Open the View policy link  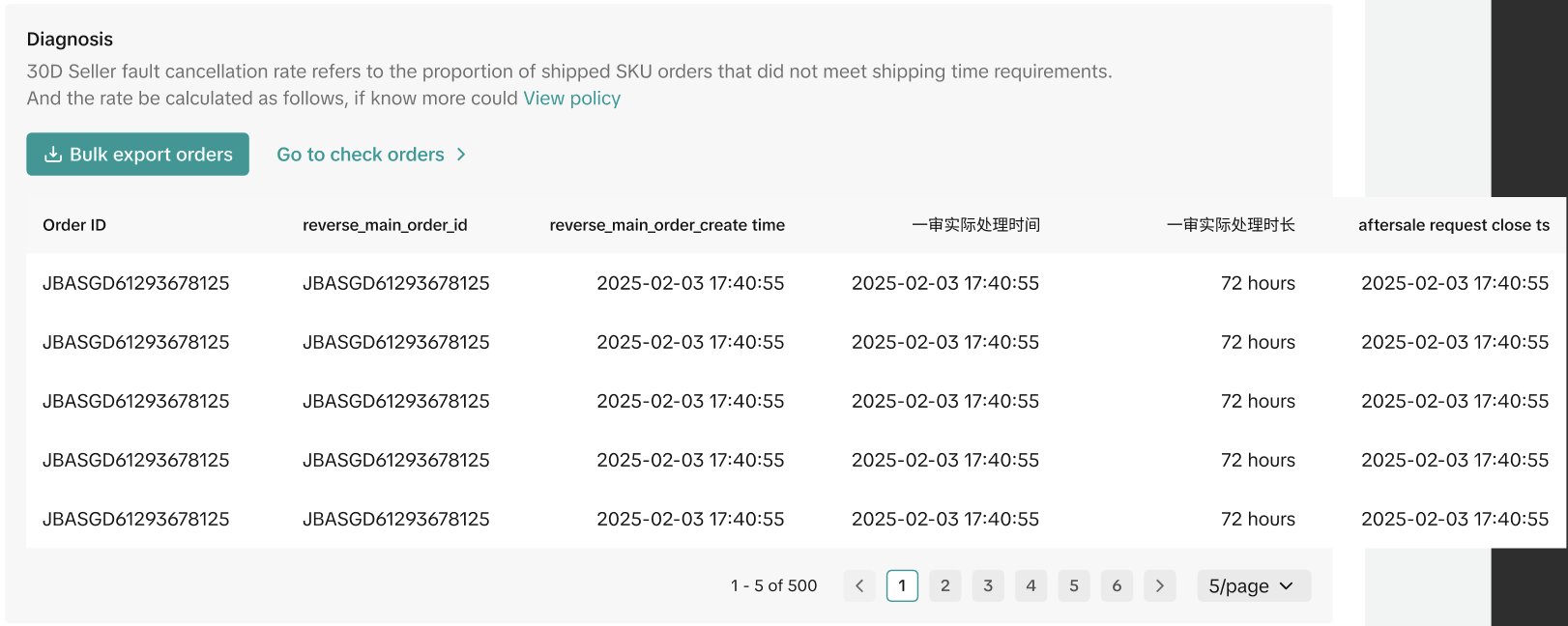pos(571,99)
